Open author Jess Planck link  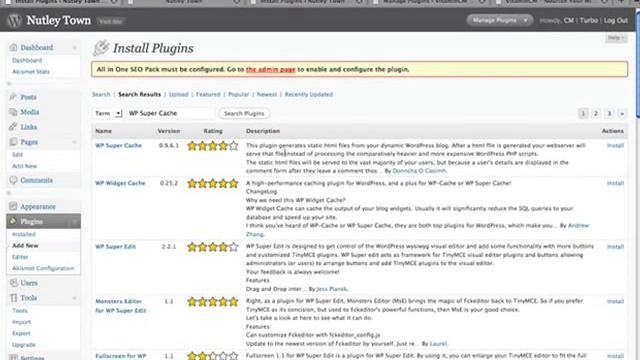point(331,289)
